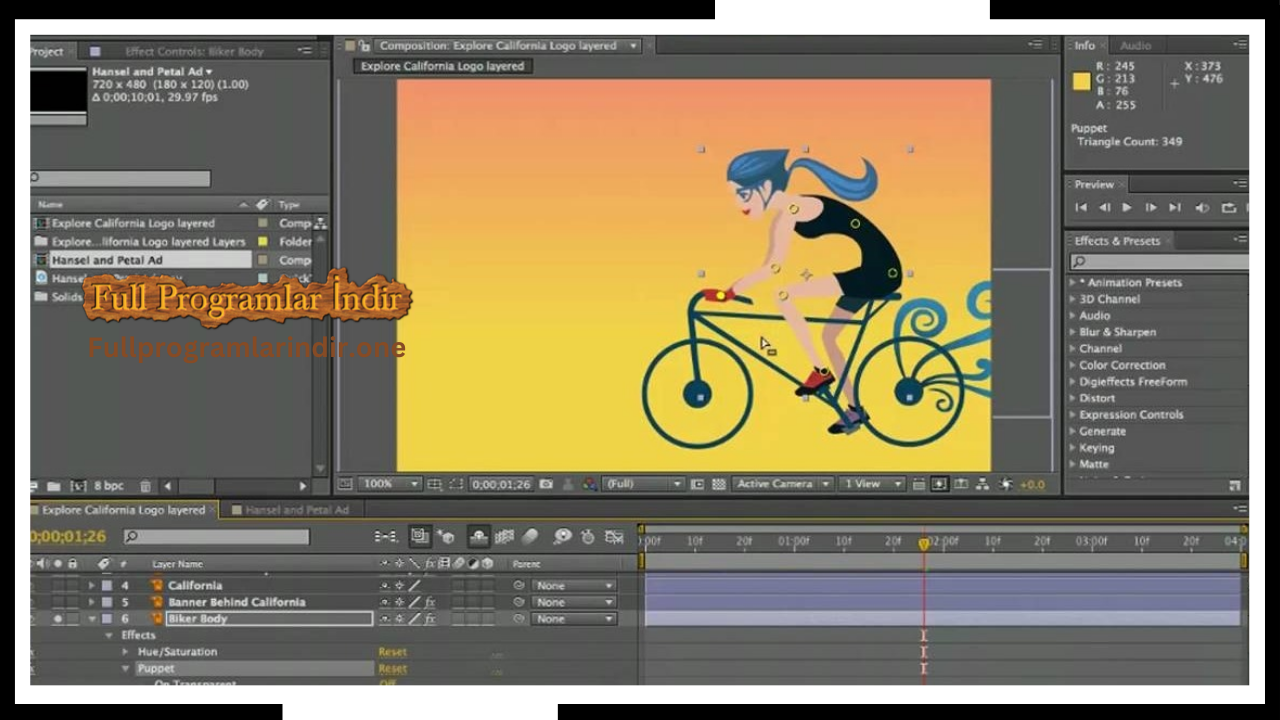
Task: Enable motion blur icon in timeline toolbar
Action: click(x=530, y=537)
